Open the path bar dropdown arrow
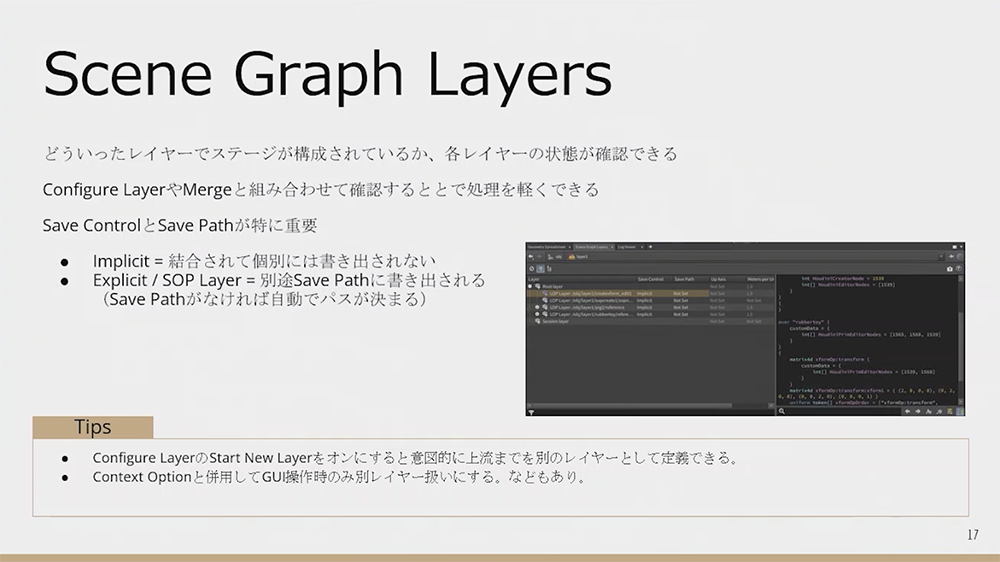Viewport: 1000px width, 562px height. point(940,256)
